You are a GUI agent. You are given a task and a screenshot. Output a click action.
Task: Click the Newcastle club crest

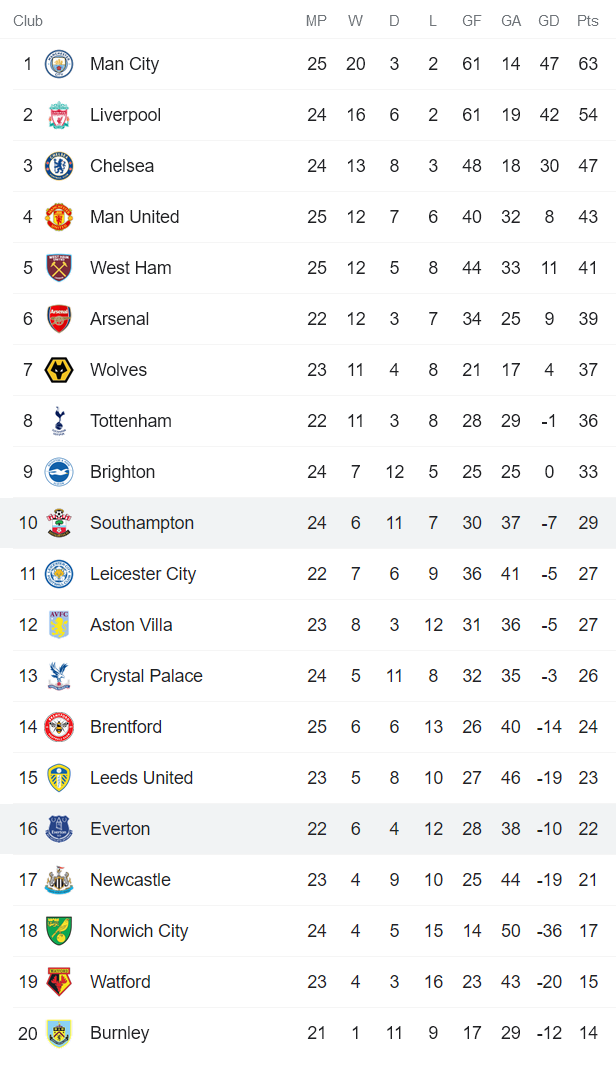(x=59, y=880)
